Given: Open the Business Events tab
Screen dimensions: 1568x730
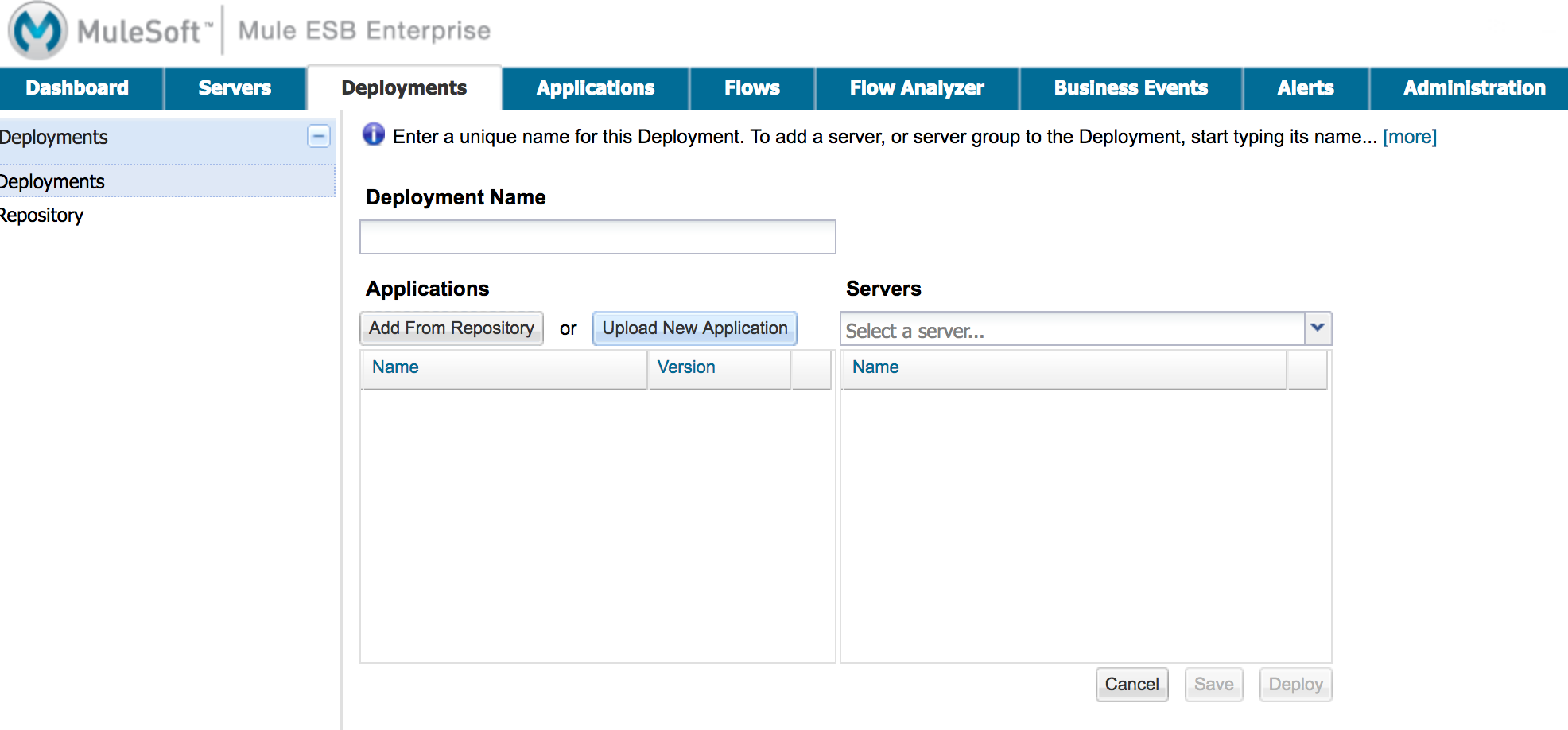Looking at the screenshot, I should (x=1131, y=88).
